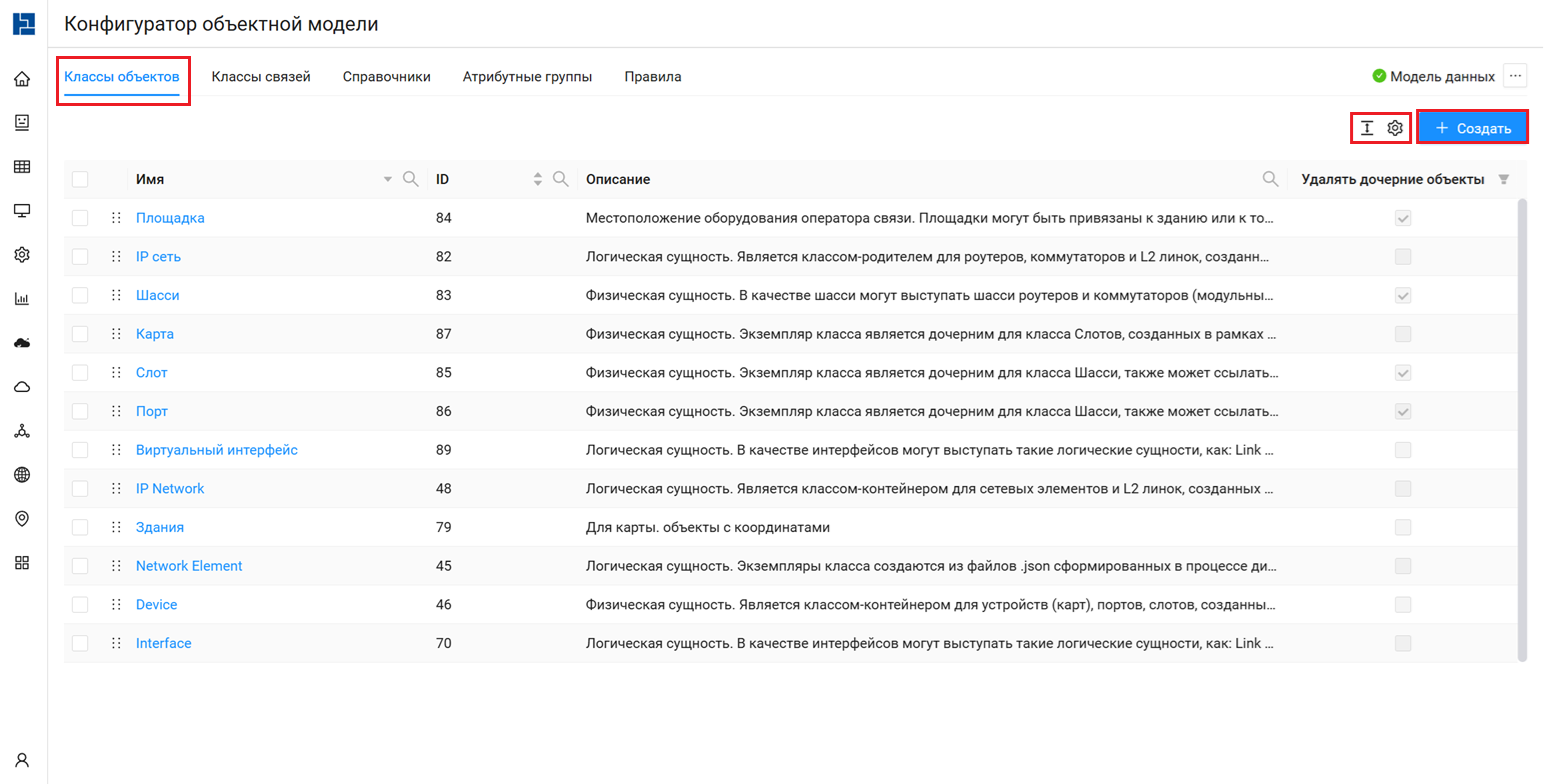This screenshot has width=1547, height=784.
Task: Open table settings gear next to Создать
Action: coord(1395,128)
